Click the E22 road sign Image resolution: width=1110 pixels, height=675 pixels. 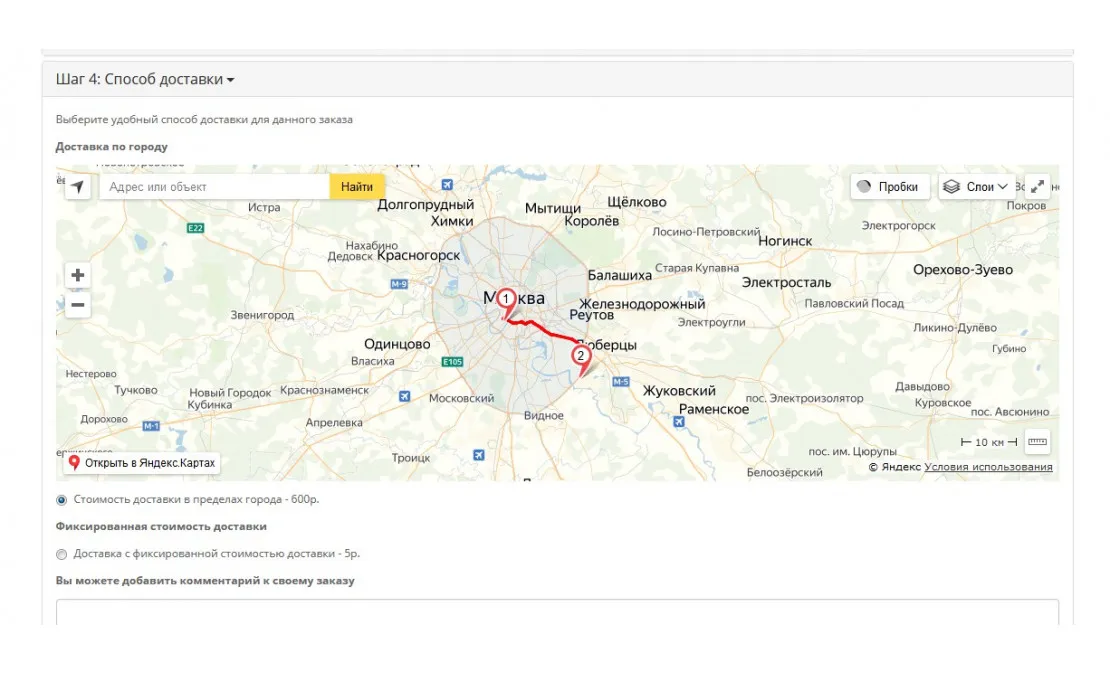(x=195, y=228)
